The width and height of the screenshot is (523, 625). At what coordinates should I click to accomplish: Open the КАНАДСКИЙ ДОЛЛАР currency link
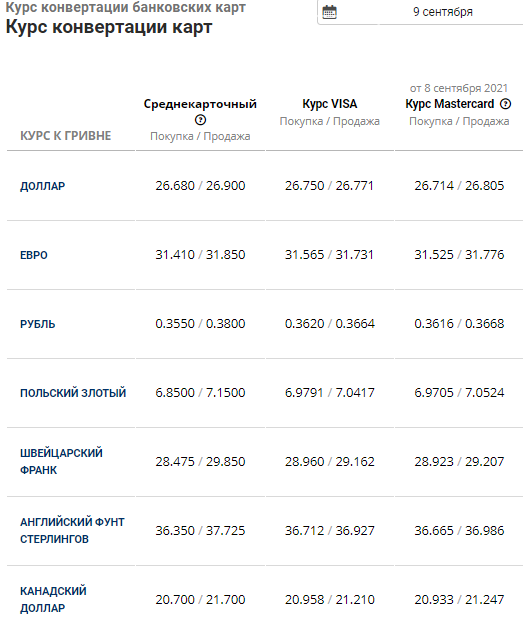[53, 599]
